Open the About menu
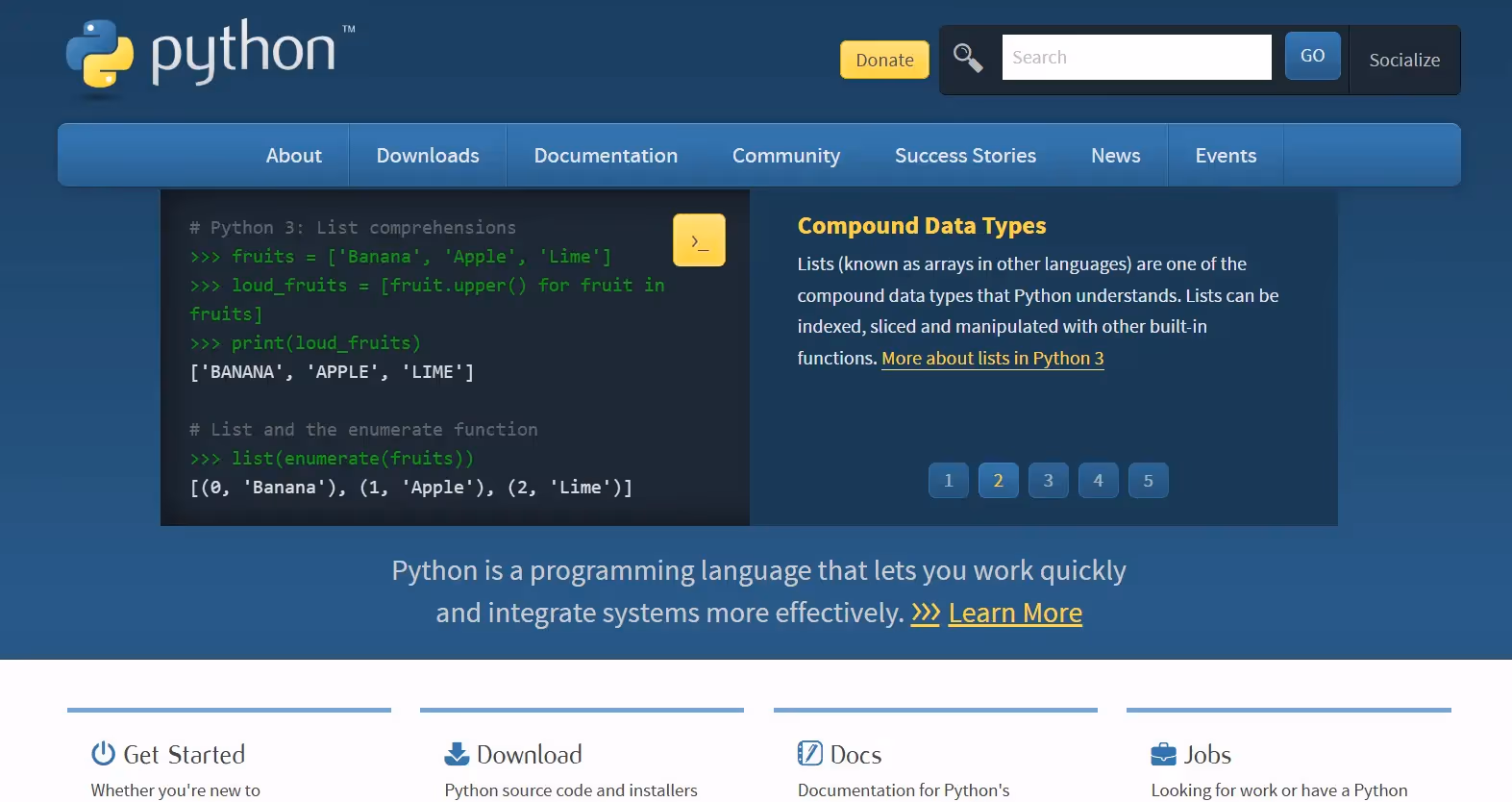1512x802 pixels. [x=294, y=155]
